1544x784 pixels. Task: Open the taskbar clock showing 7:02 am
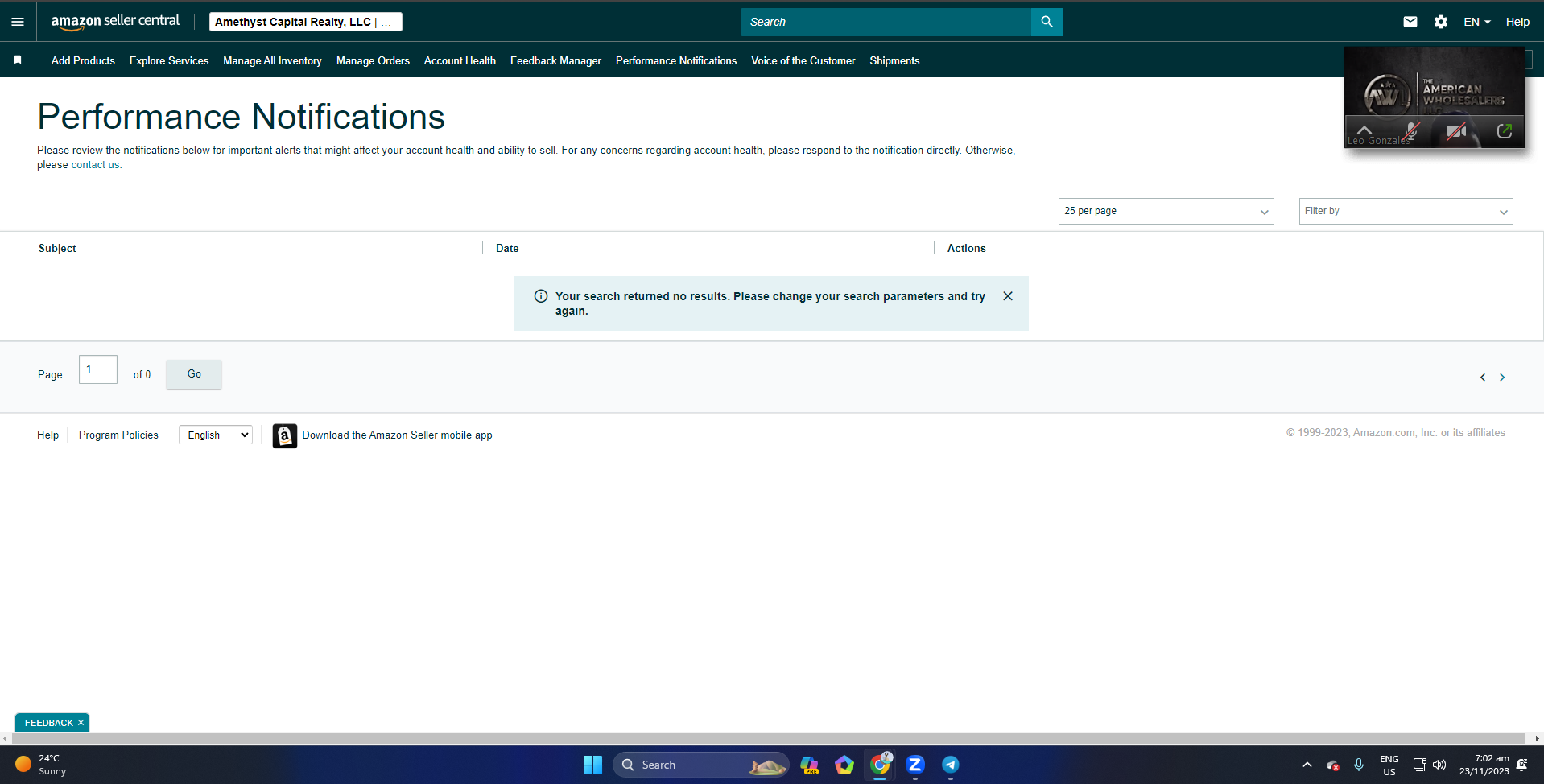1484,765
